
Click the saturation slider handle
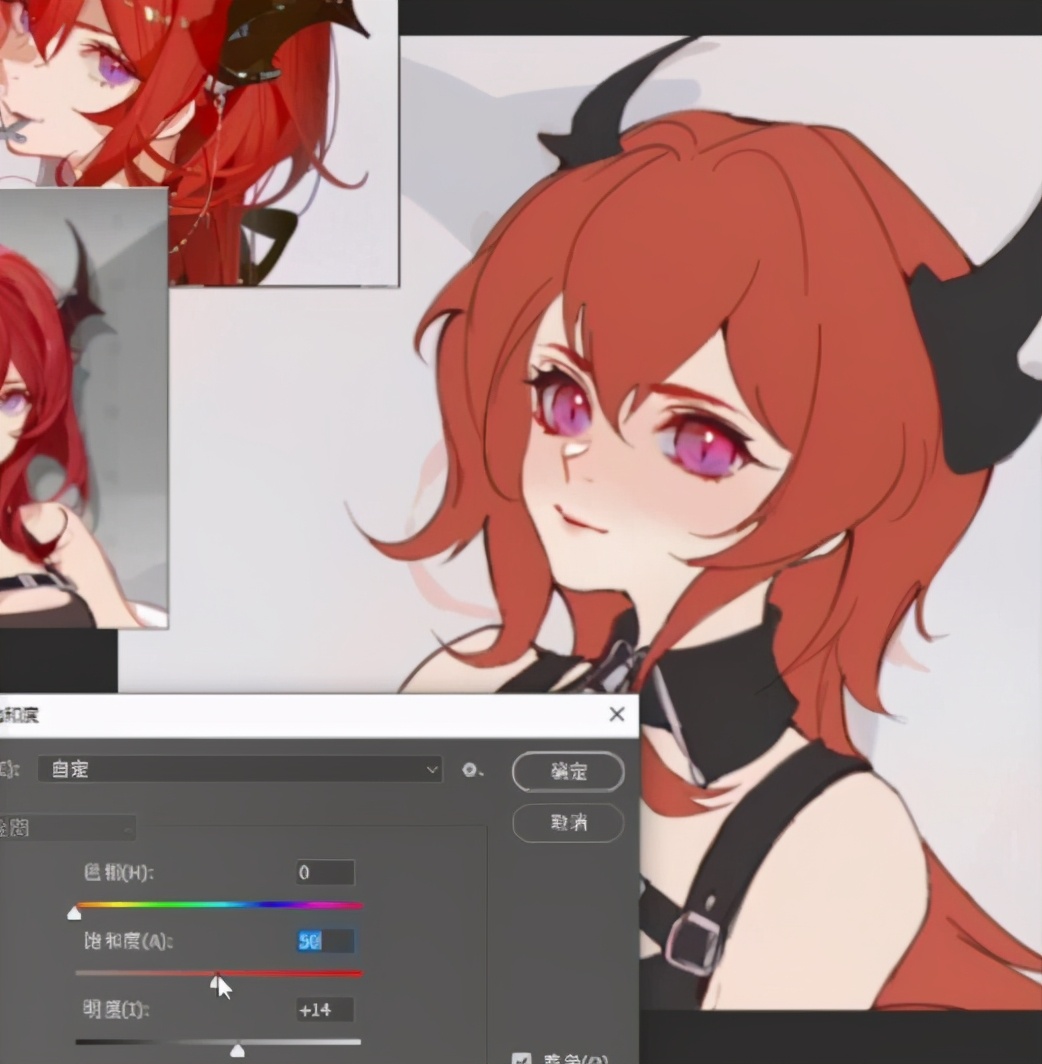216,982
